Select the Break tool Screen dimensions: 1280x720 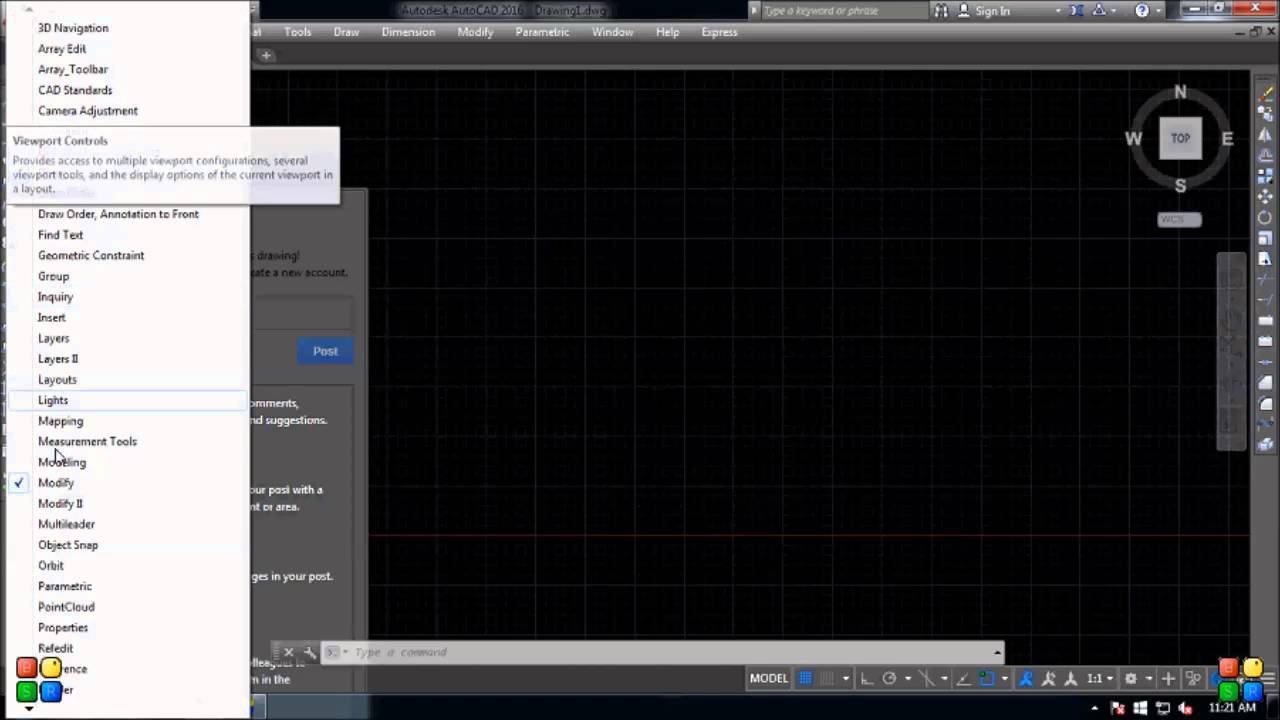click(1265, 341)
